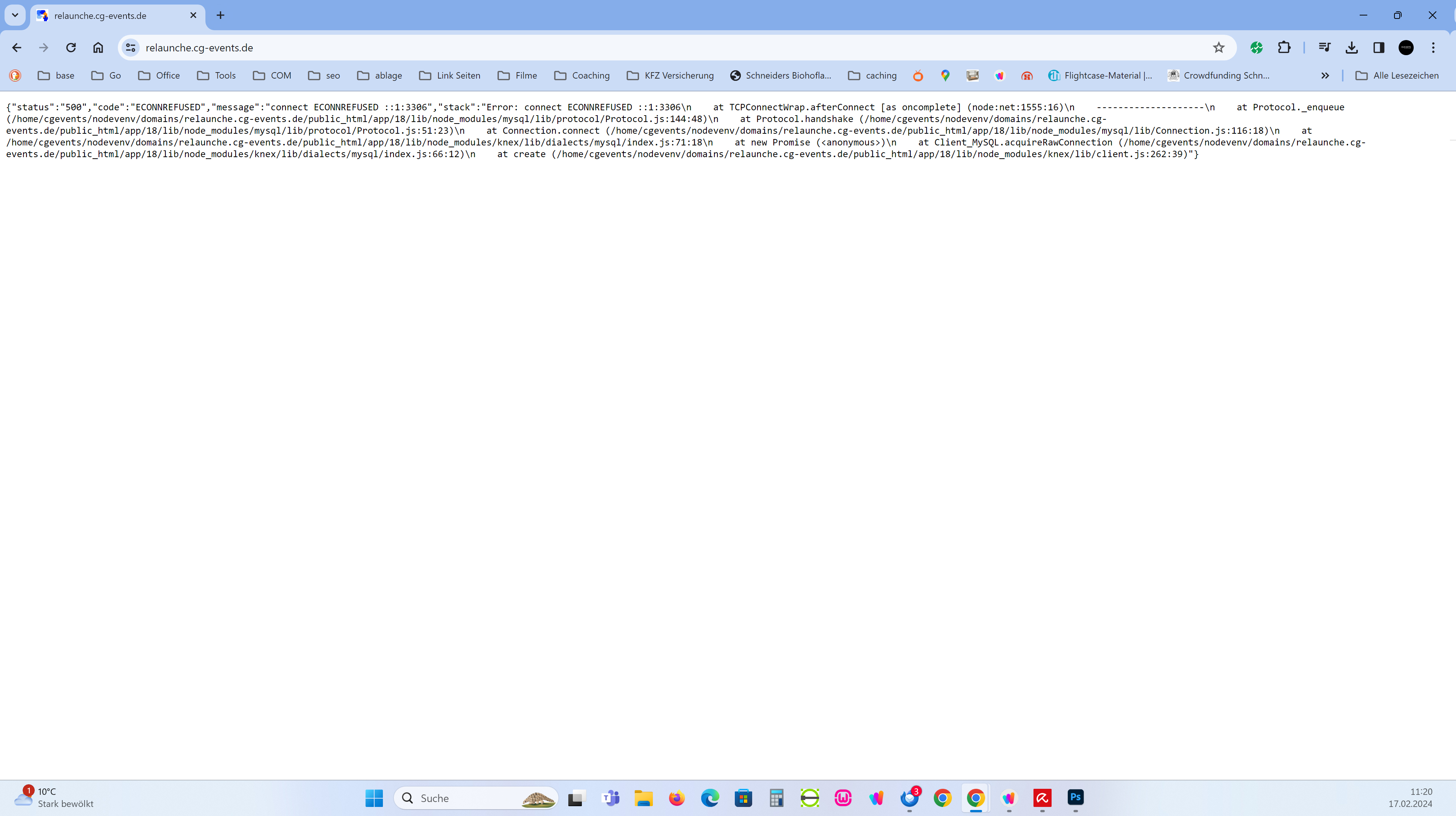1456x816 pixels.
Task: Click the home button
Action: click(98, 48)
